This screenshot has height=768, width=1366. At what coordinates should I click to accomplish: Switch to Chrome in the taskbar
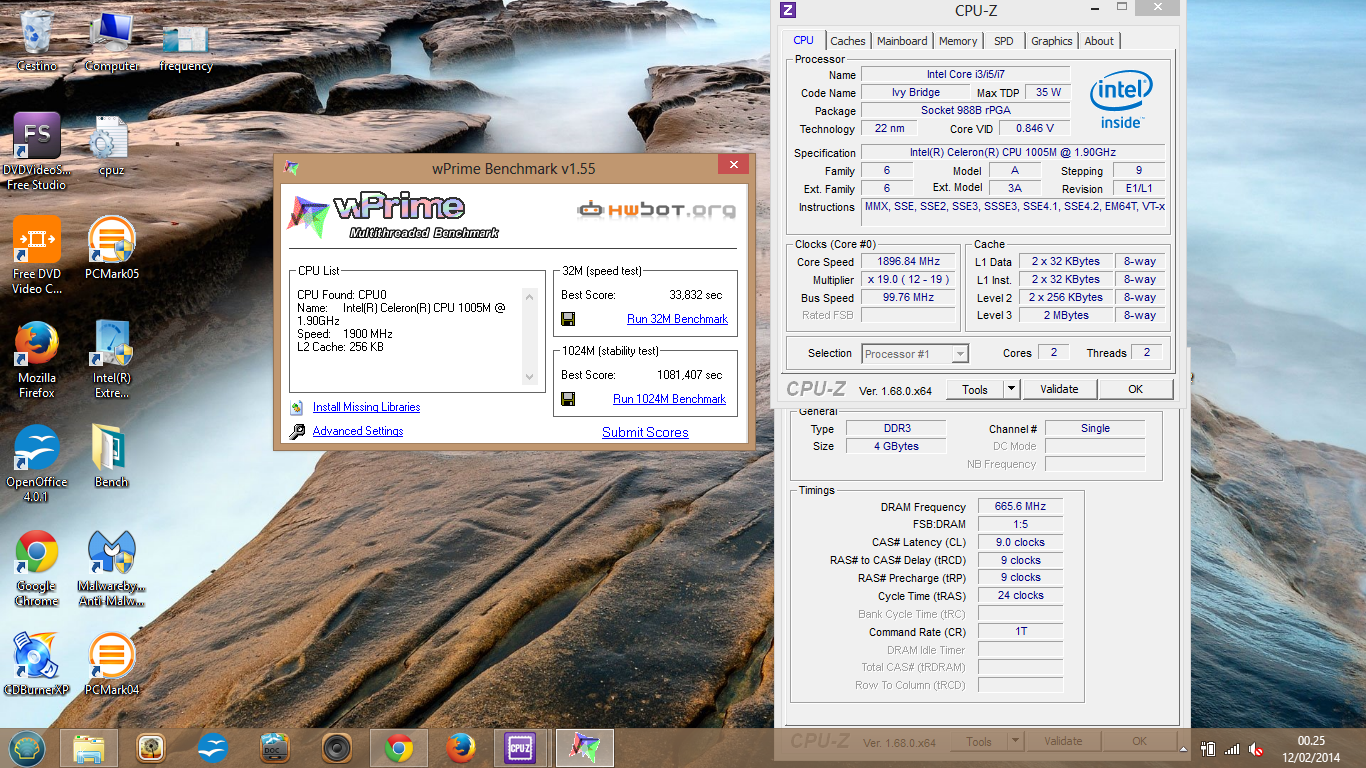[x=399, y=748]
